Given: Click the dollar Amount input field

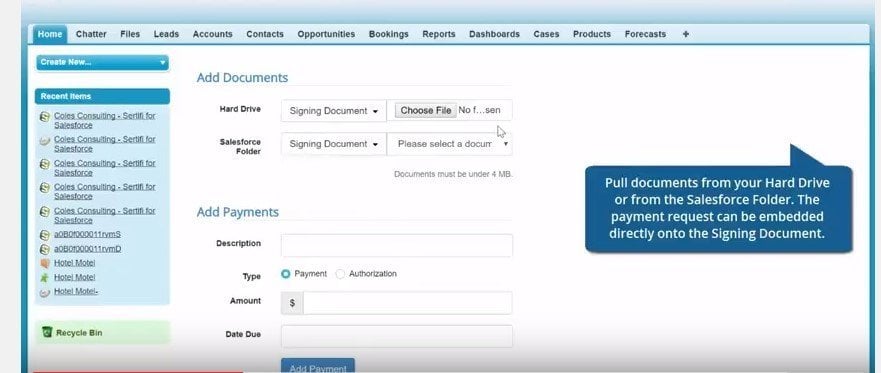Looking at the screenshot, I should click(x=407, y=303).
